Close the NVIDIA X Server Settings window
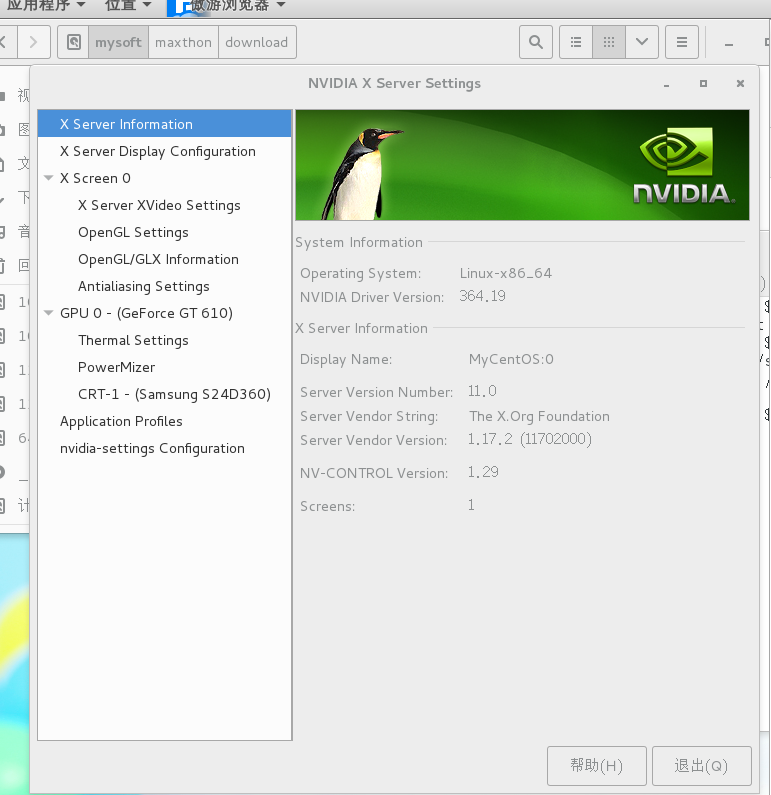The width and height of the screenshot is (771, 795). click(x=740, y=83)
